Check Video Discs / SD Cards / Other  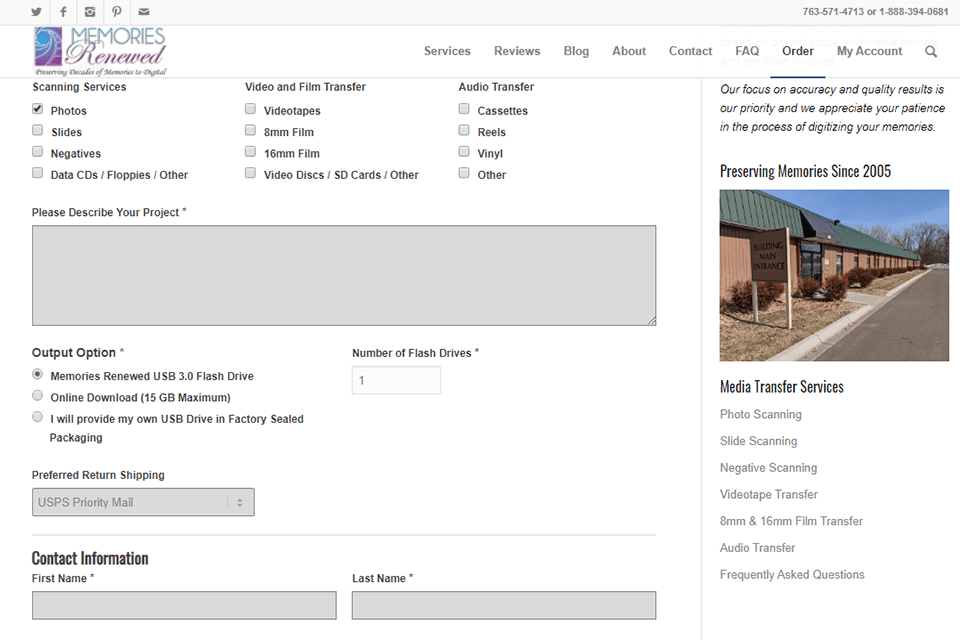click(250, 173)
